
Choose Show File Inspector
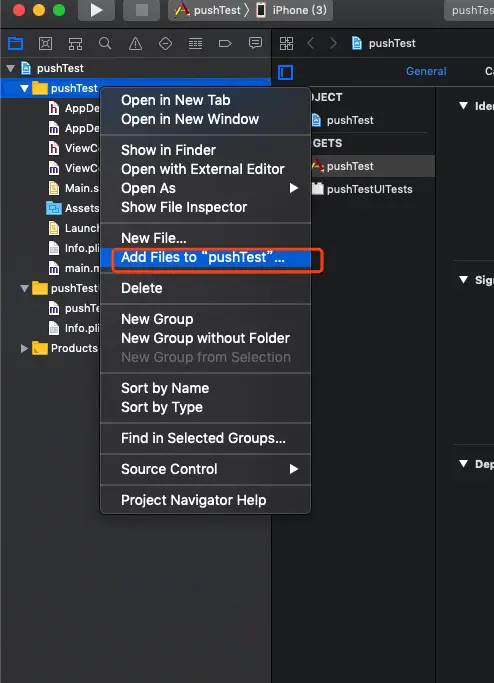[x=205, y=207]
